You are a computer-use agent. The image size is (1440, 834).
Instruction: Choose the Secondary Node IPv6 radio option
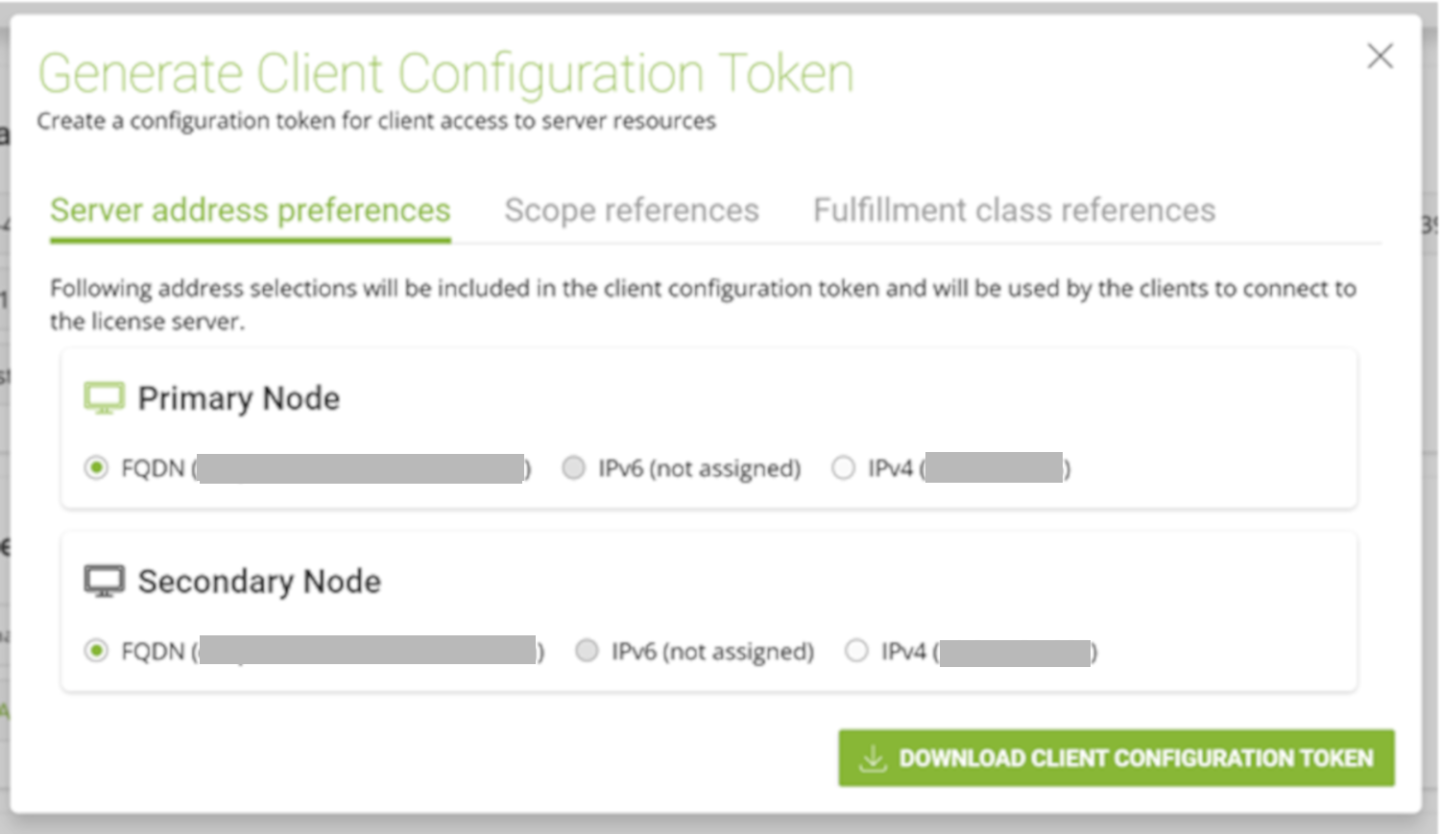(x=587, y=651)
